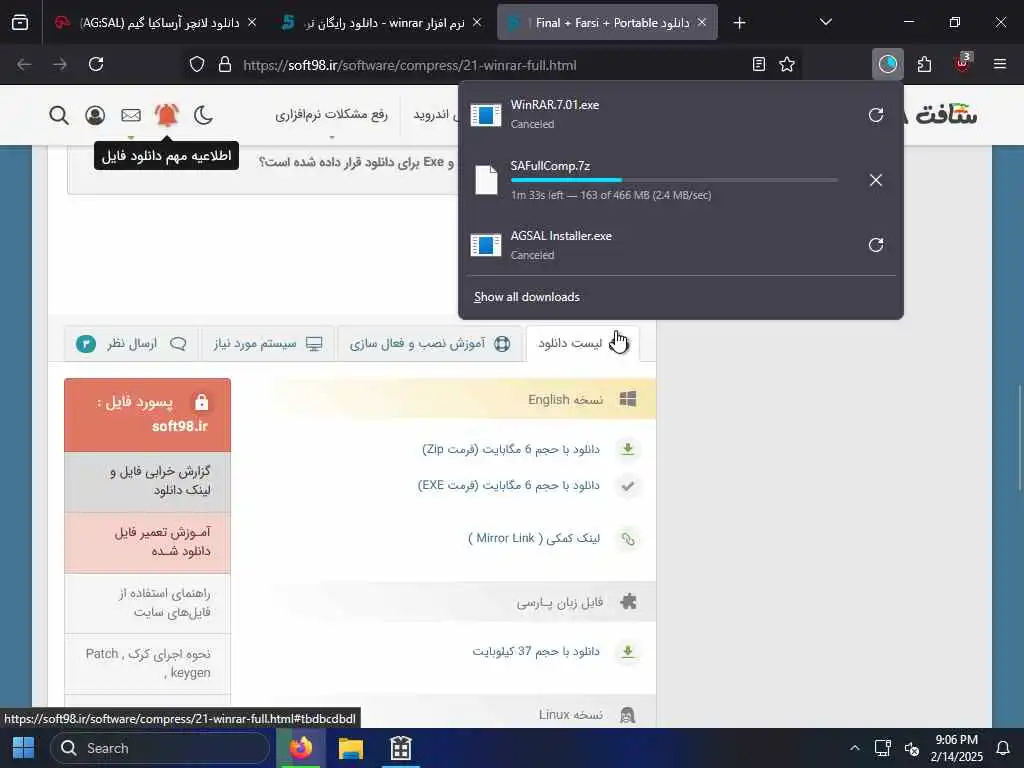Image resolution: width=1024 pixels, height=768 pixels.
Task: Click the EXE format checkmark icon
Action: [628, 486]
